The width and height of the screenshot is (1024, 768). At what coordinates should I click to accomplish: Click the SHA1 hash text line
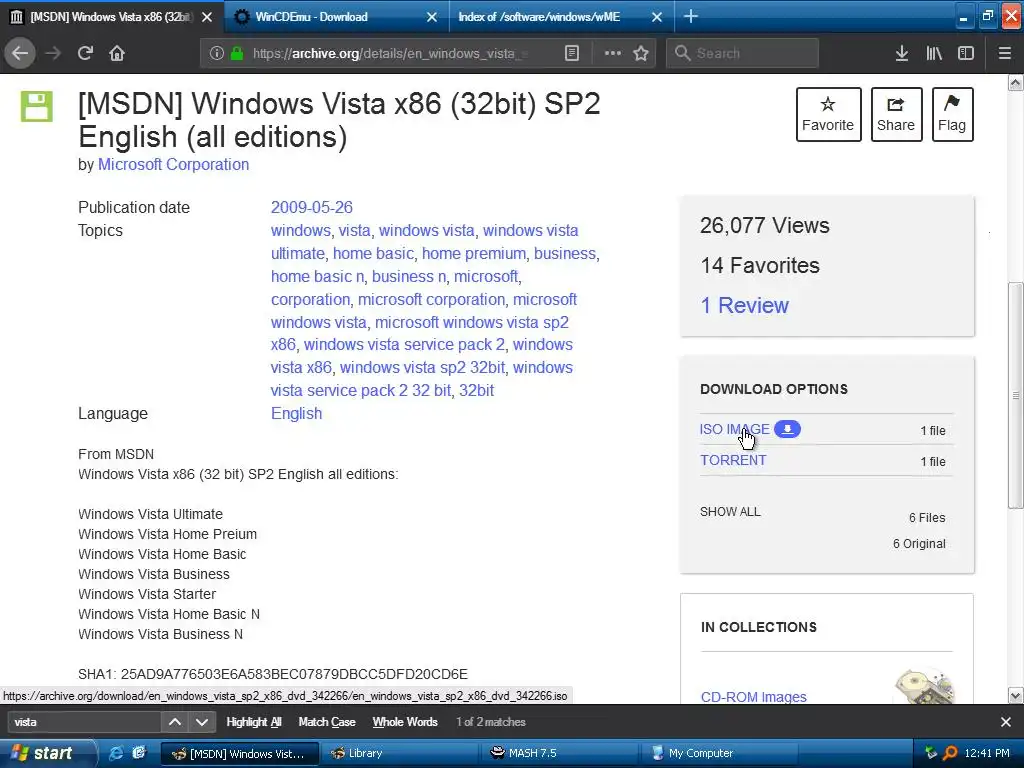(273, 674)
